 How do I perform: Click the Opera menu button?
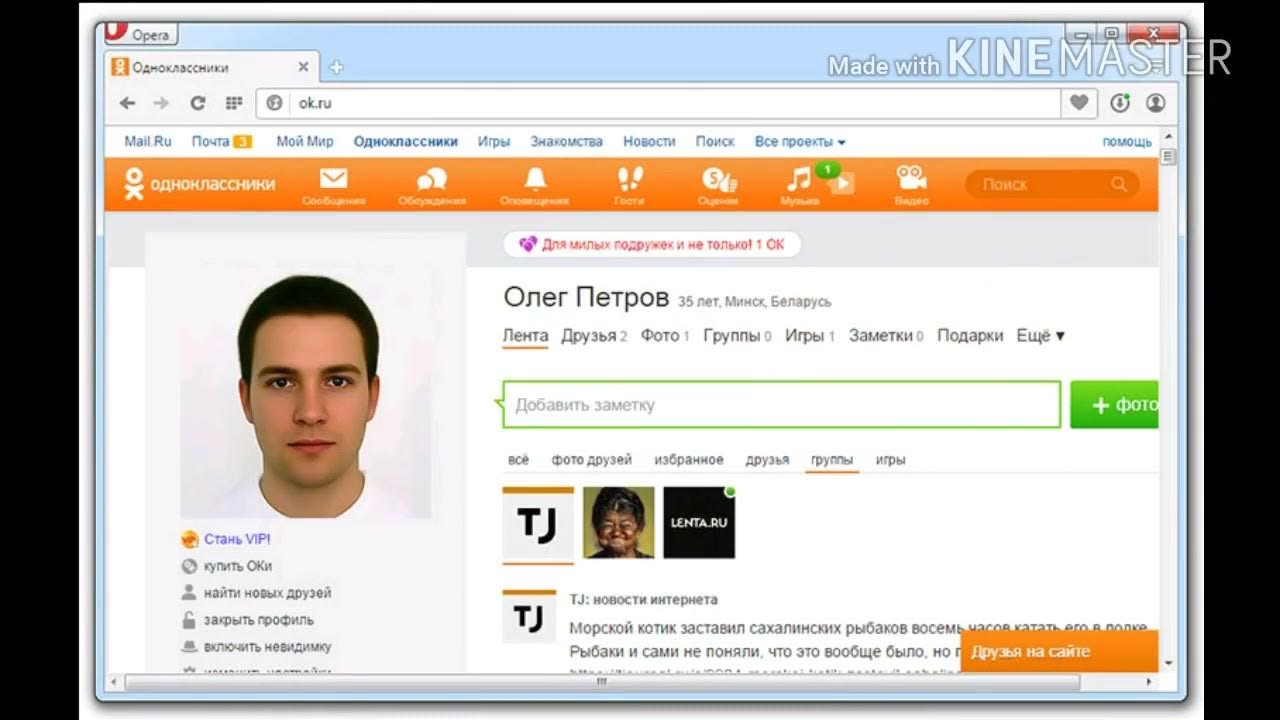[x=141, y=33]
